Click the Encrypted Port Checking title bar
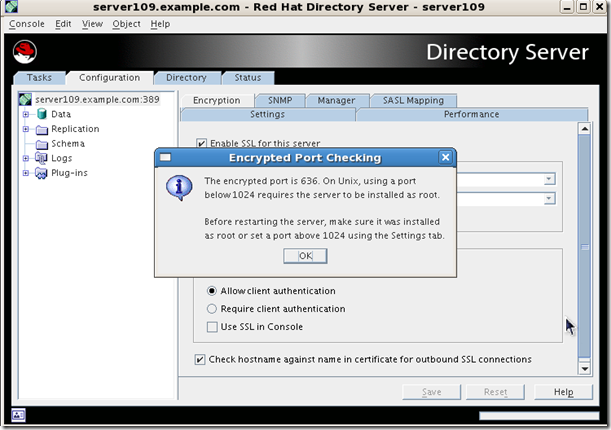The image size is (611, 430). (x=305, y=157)
